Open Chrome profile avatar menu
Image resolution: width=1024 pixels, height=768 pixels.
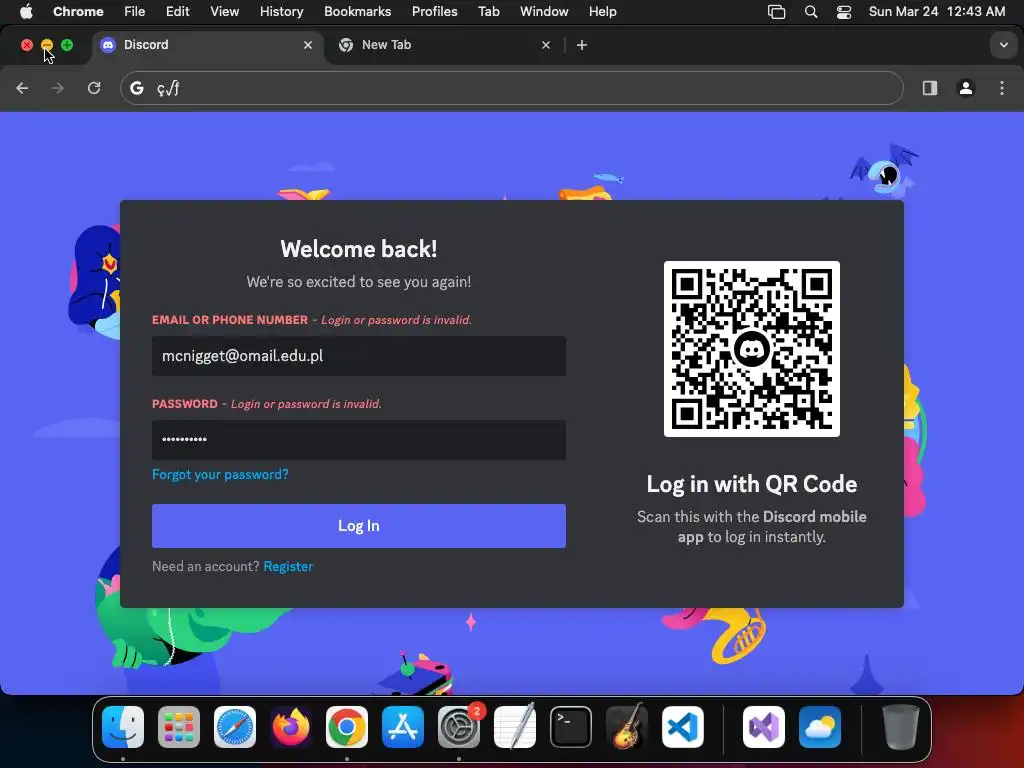click(966, 88)
